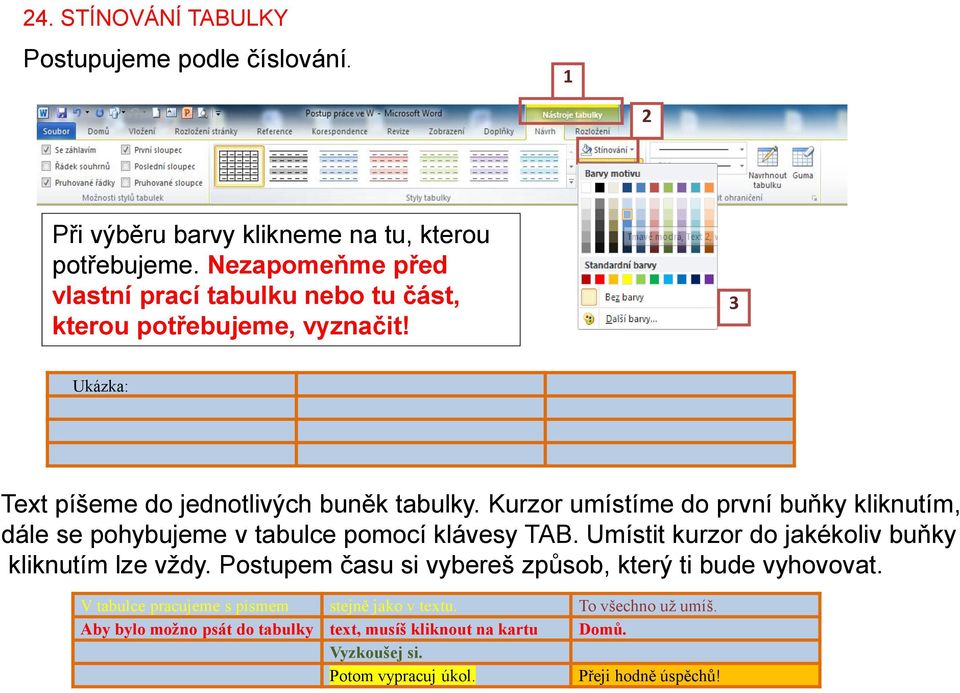Screen dimensions: 960x693
Task: Pick the dark blue theme color swatch
Action: point(627,187)
